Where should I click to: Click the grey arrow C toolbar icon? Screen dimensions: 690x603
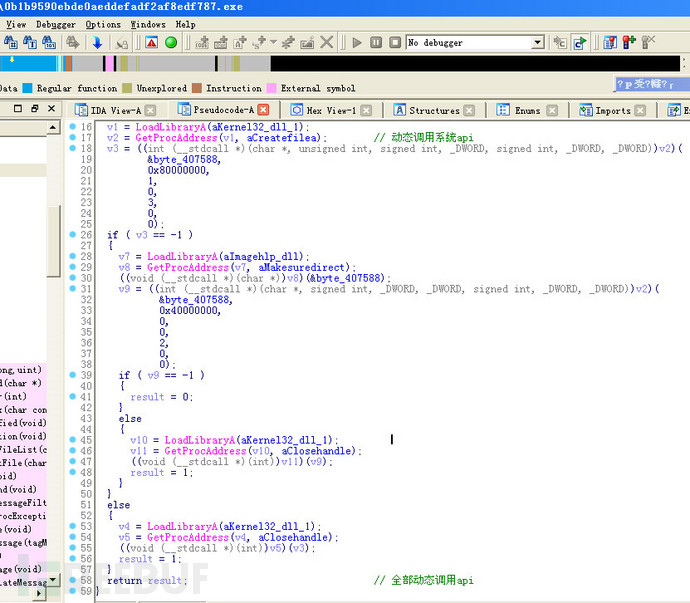(560, 43)
